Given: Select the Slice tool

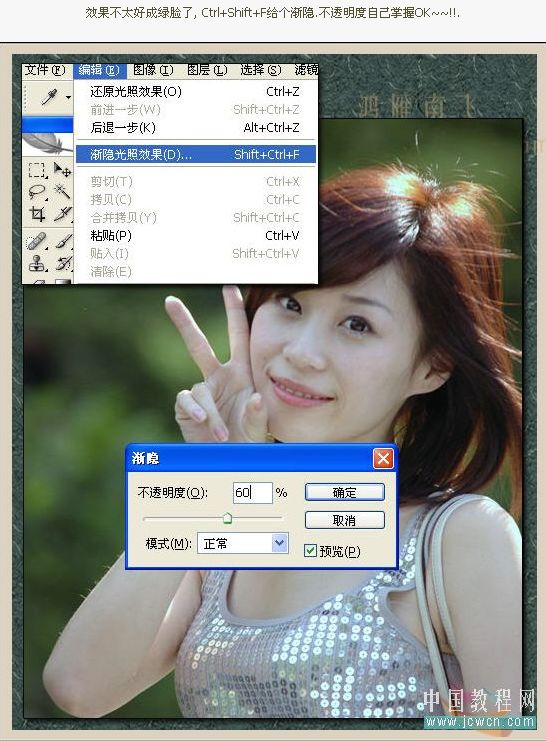Looking at the screenshot, I should point(63,214).
